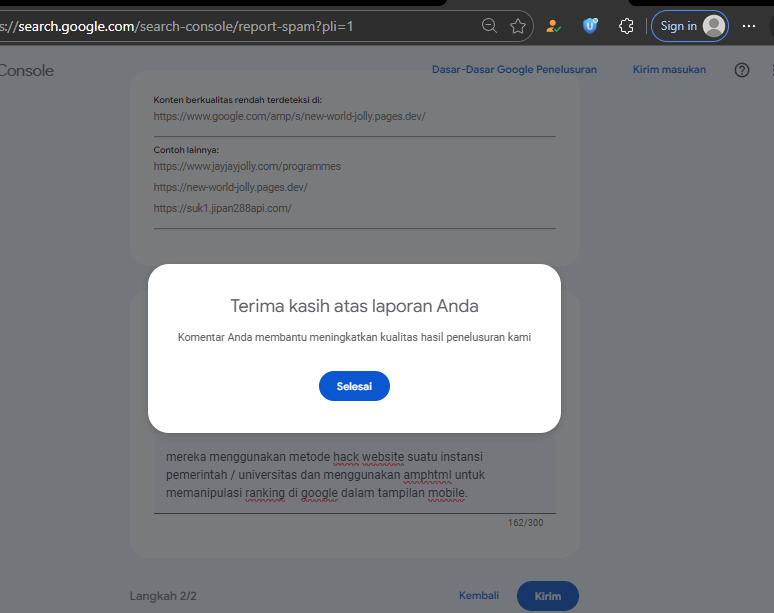The width and height of the screenshot is (774, 613).
Task: Bookmark this page with the star icon
Action: 518,26
